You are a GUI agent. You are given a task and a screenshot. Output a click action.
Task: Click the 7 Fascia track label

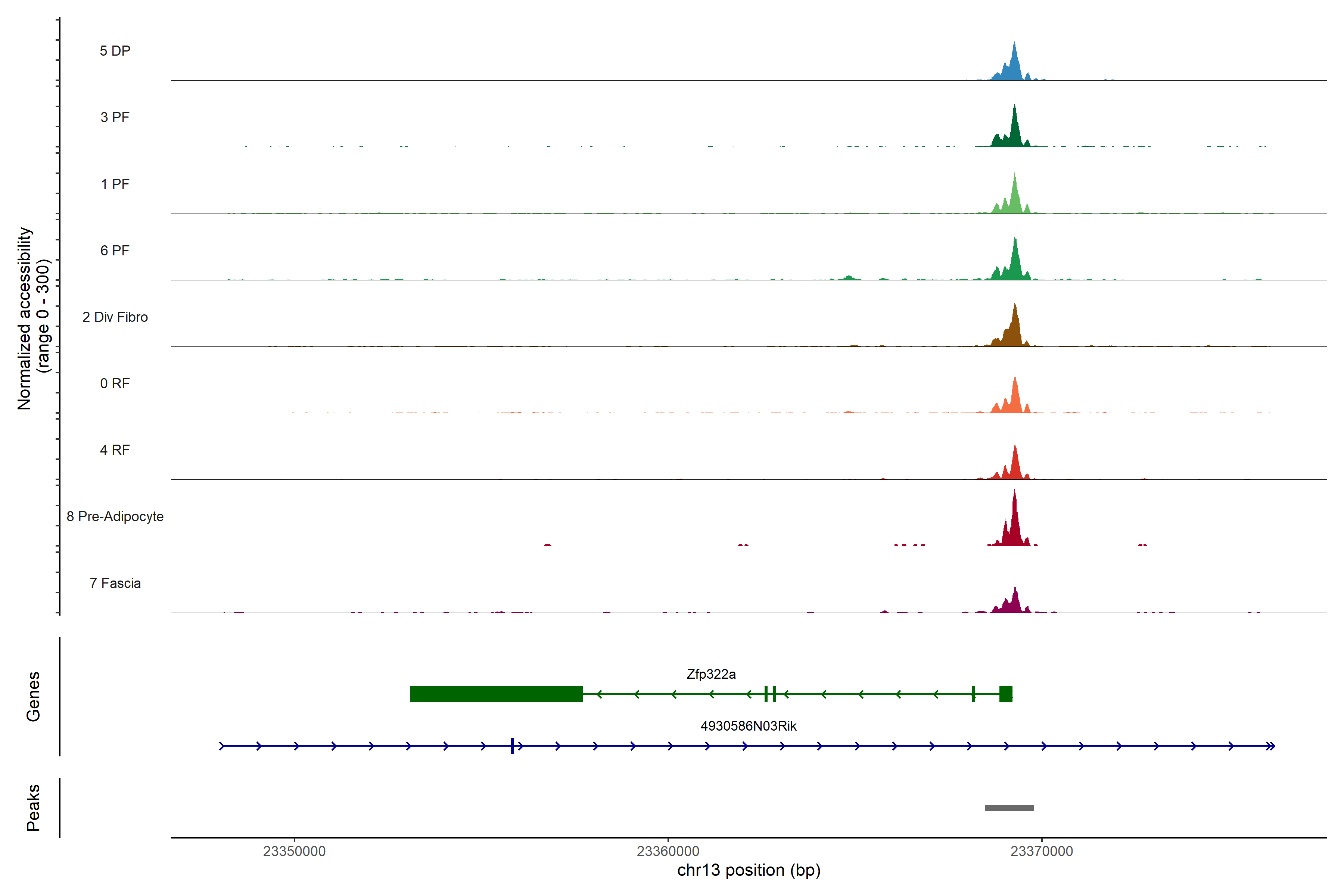pos(115,584)
